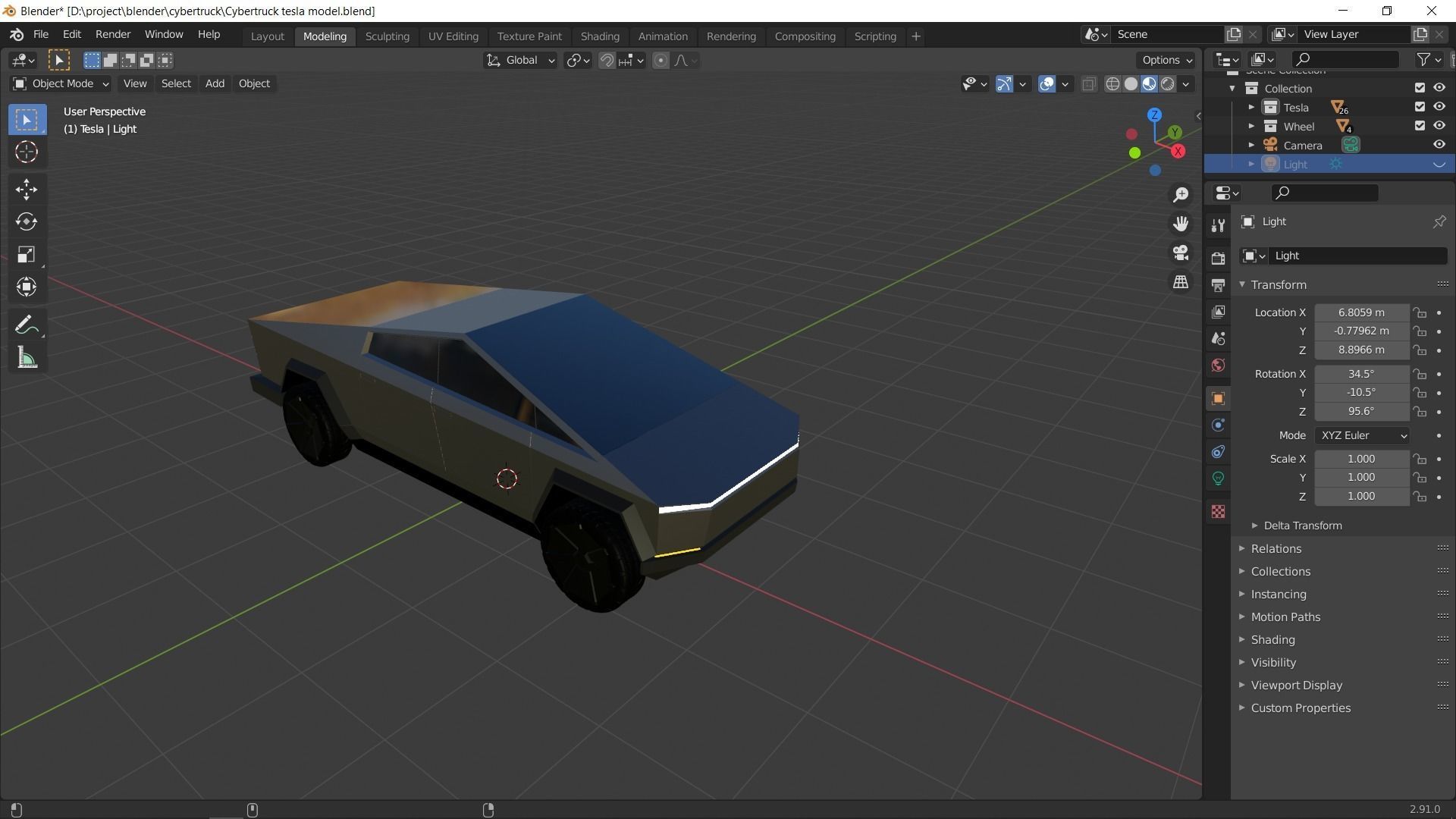The width and height of the screenshot is (1456, 819).
Task: Lock Location X value
Action: pyautogui.click(x=1420, y=312)
